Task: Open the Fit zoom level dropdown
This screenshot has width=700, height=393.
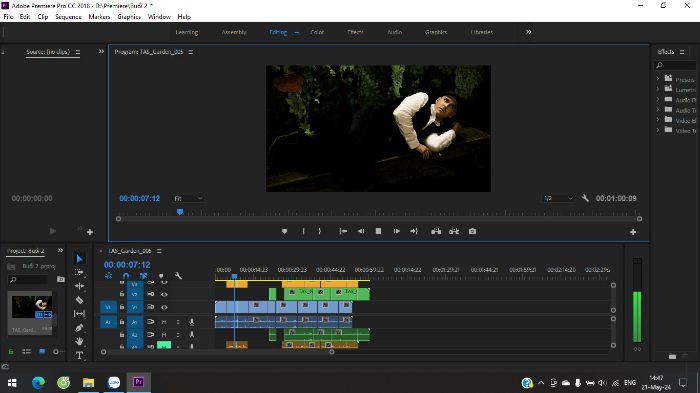Action: pos(188,198)
